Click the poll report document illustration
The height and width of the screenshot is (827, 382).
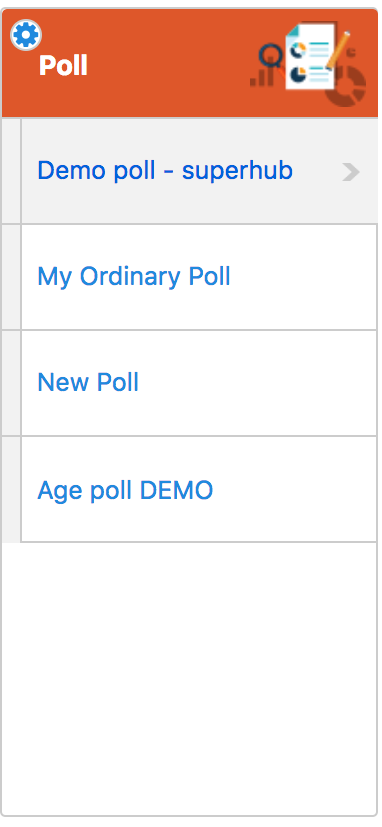[310, 56]
